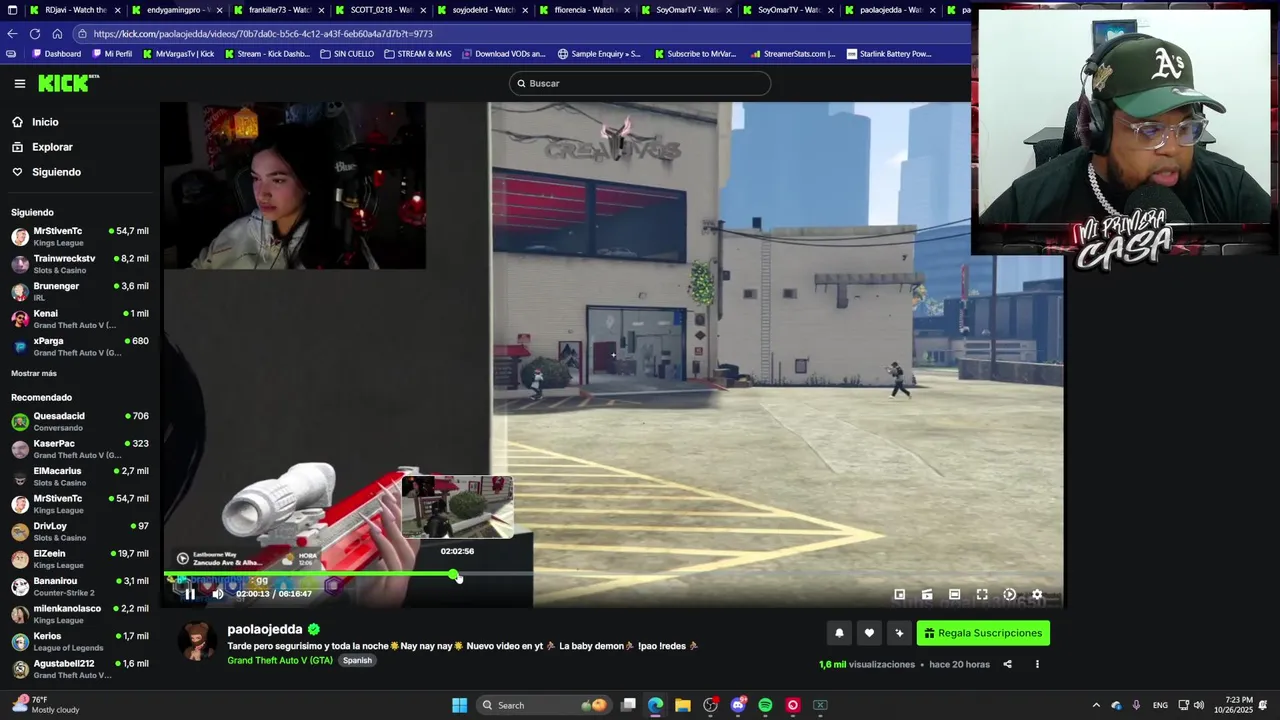Open ElMacarius recommended channel
The height and width of the screenshot is (720, 1280).
point(80,476)
